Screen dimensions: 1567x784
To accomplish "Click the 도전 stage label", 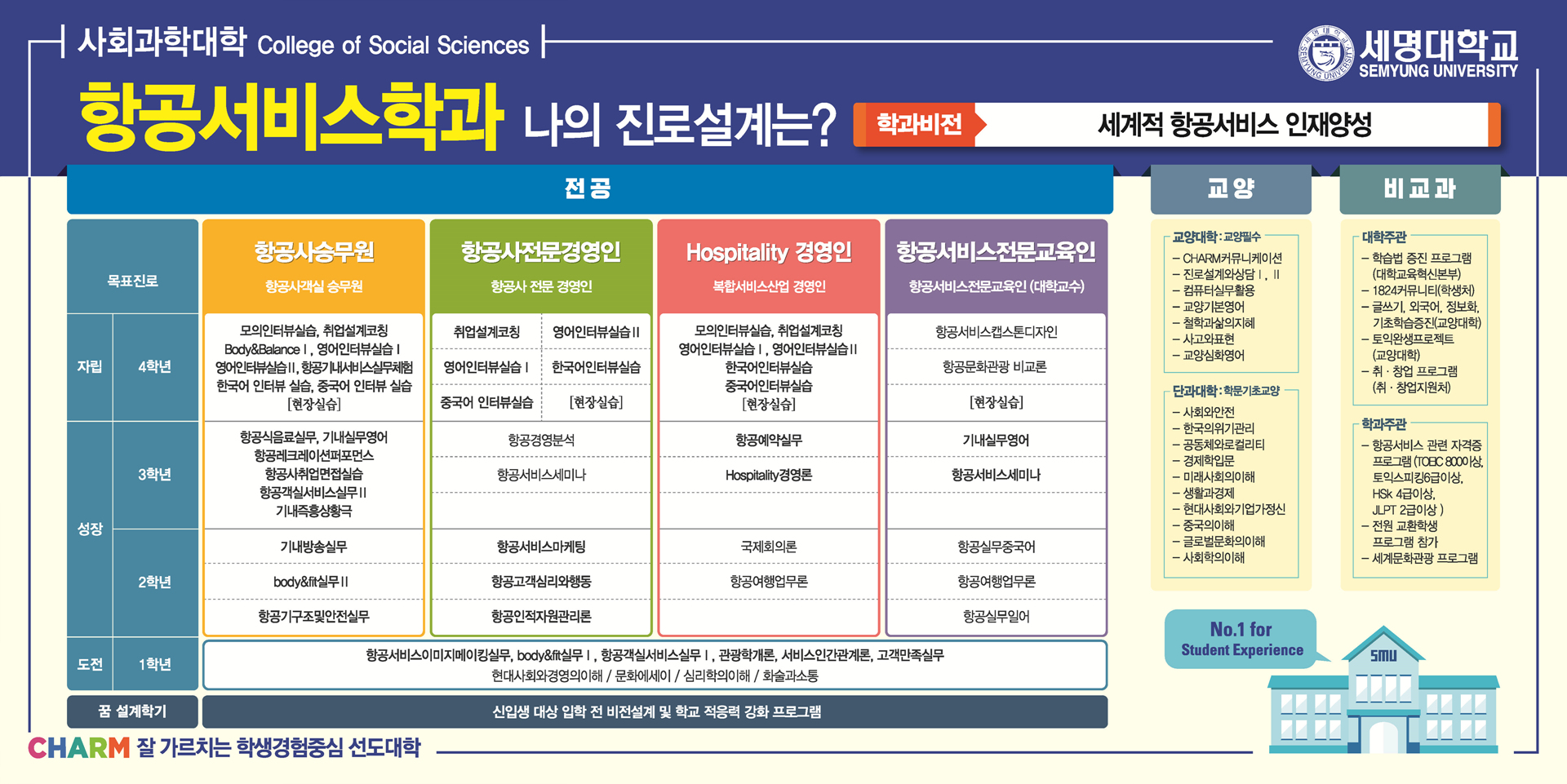I will 90,665.
